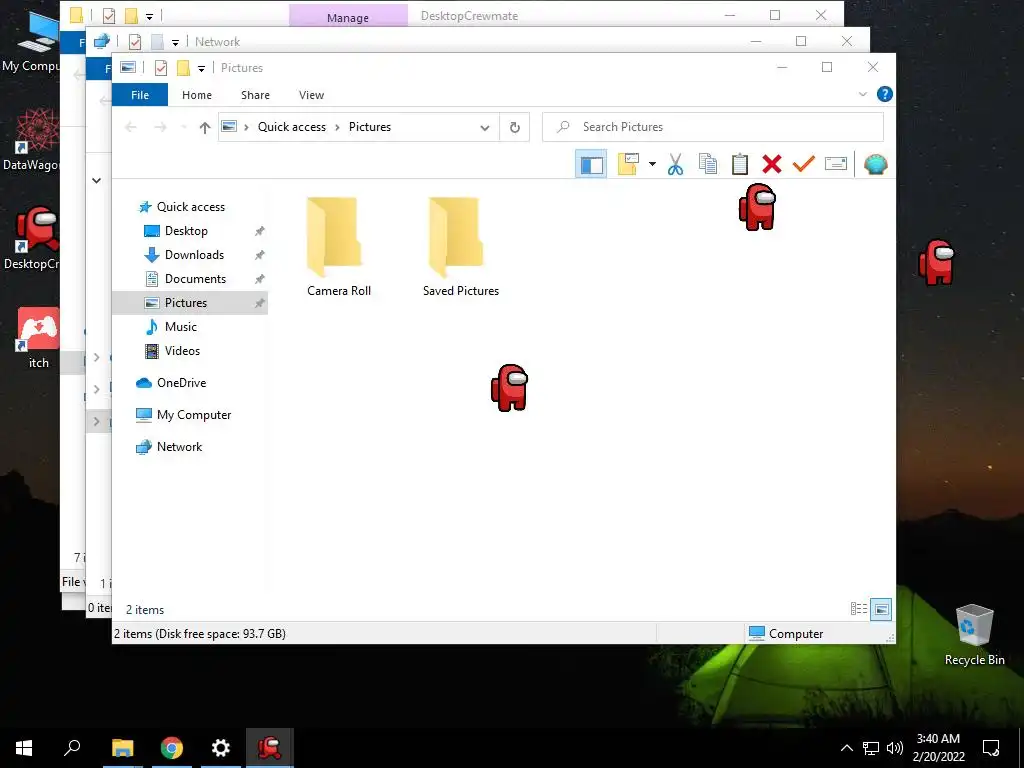Select the itch desktop shortcut
Image resolution: width=1024 pixels, height=768 pixels.
pyautogui.click(x=38, y=338)
